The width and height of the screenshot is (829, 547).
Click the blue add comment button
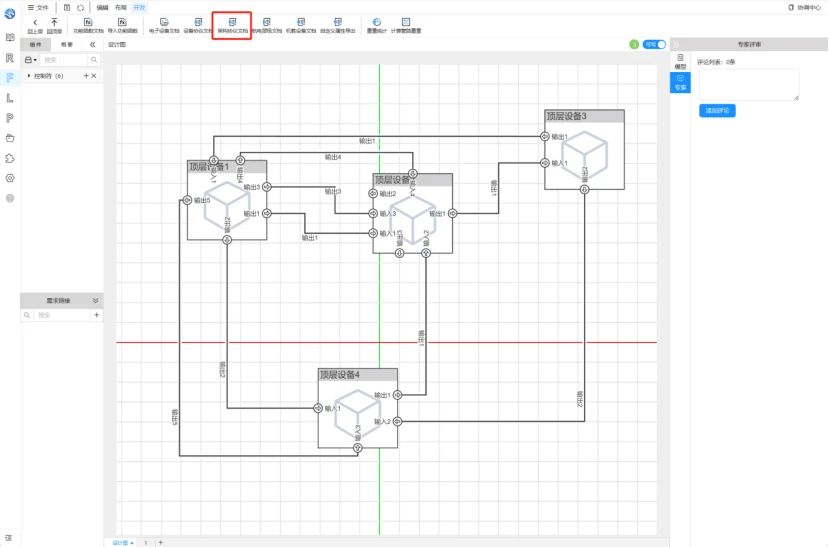coord(717,110)
